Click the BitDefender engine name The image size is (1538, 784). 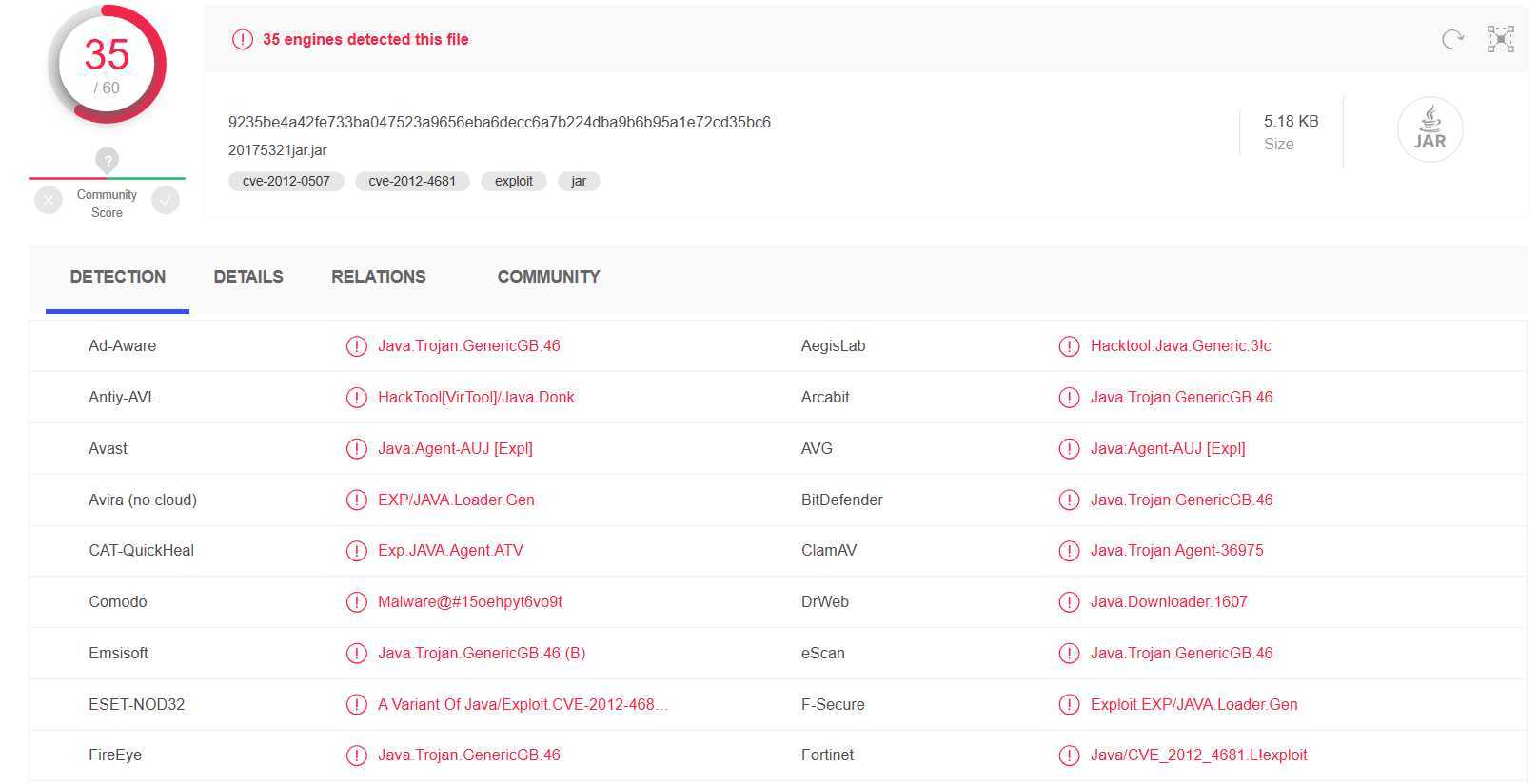[842, 500]
